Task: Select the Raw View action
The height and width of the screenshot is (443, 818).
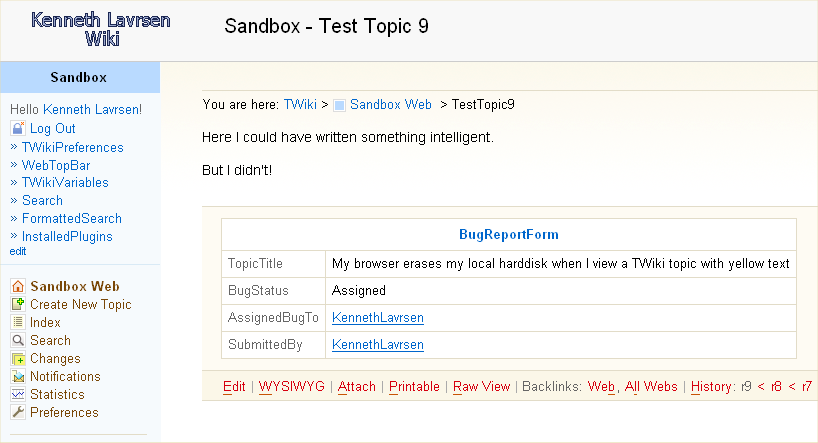Action: 481,386
